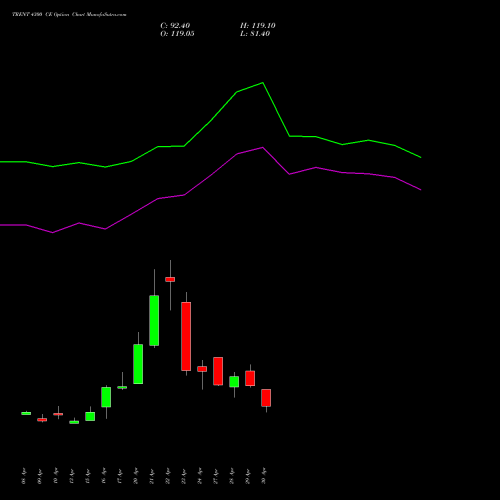Select the high value H: 119.10

tap(258, 26)
